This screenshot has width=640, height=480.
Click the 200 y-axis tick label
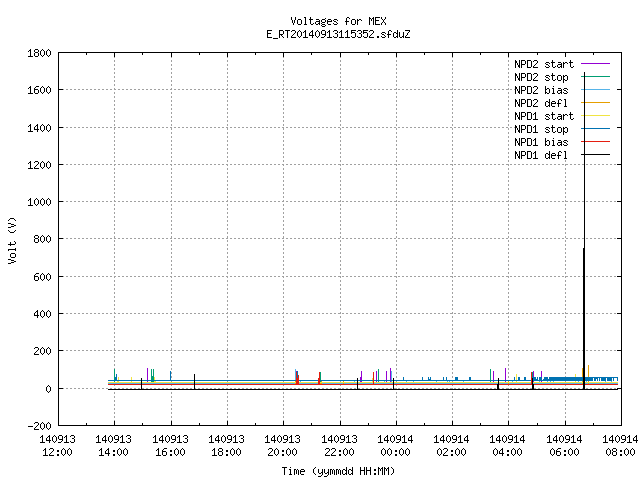tap(42, 351)
